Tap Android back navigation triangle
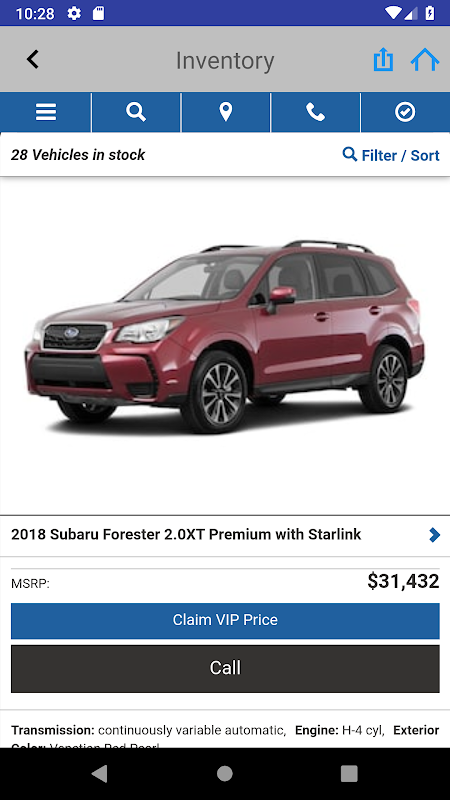 coord(101,773)
